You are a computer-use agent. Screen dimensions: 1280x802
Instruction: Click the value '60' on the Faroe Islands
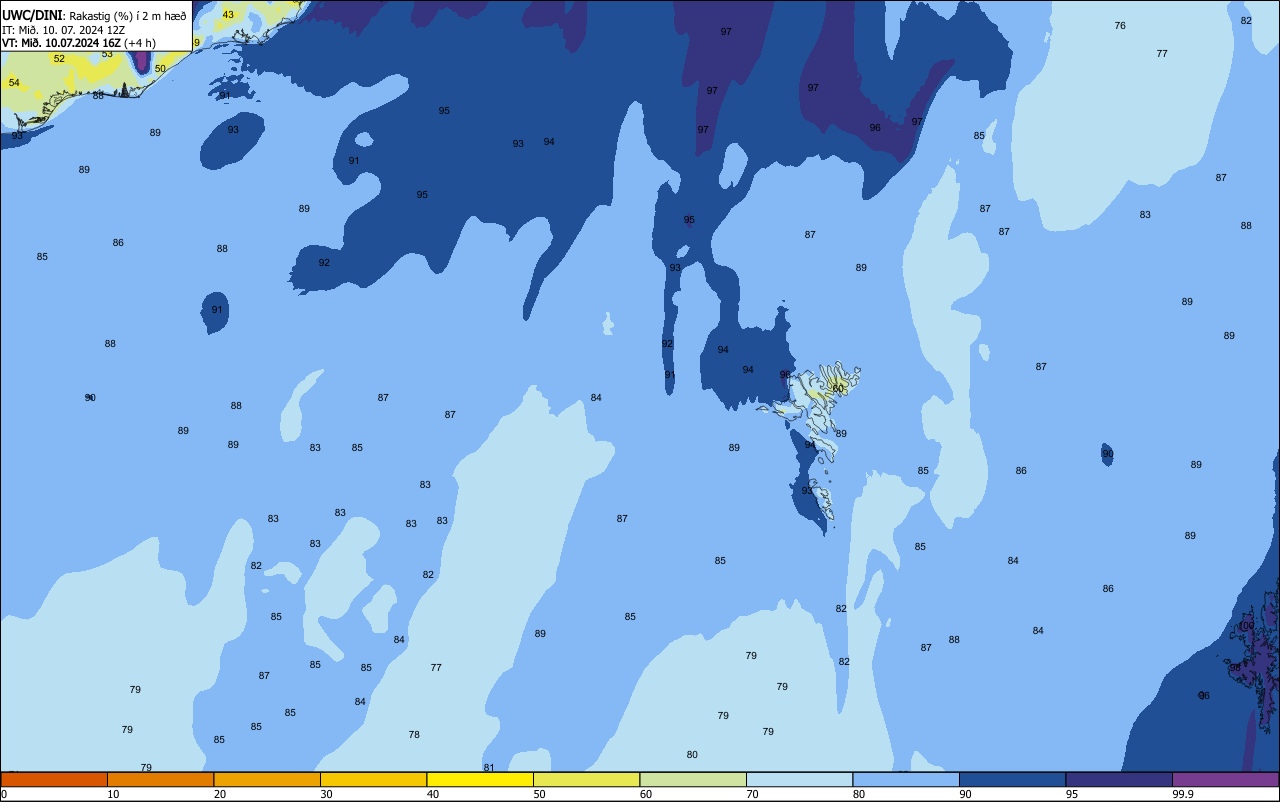(838, 389)
